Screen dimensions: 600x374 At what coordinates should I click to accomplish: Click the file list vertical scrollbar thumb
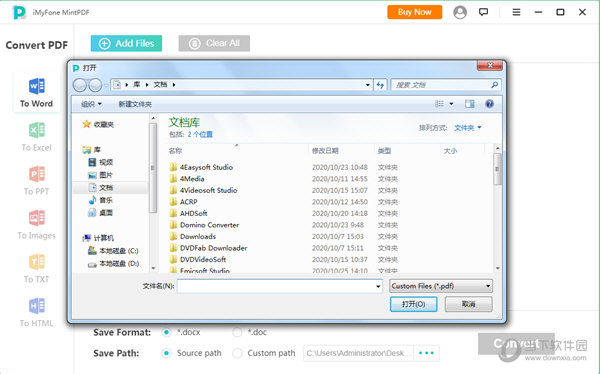pos(497,169)
